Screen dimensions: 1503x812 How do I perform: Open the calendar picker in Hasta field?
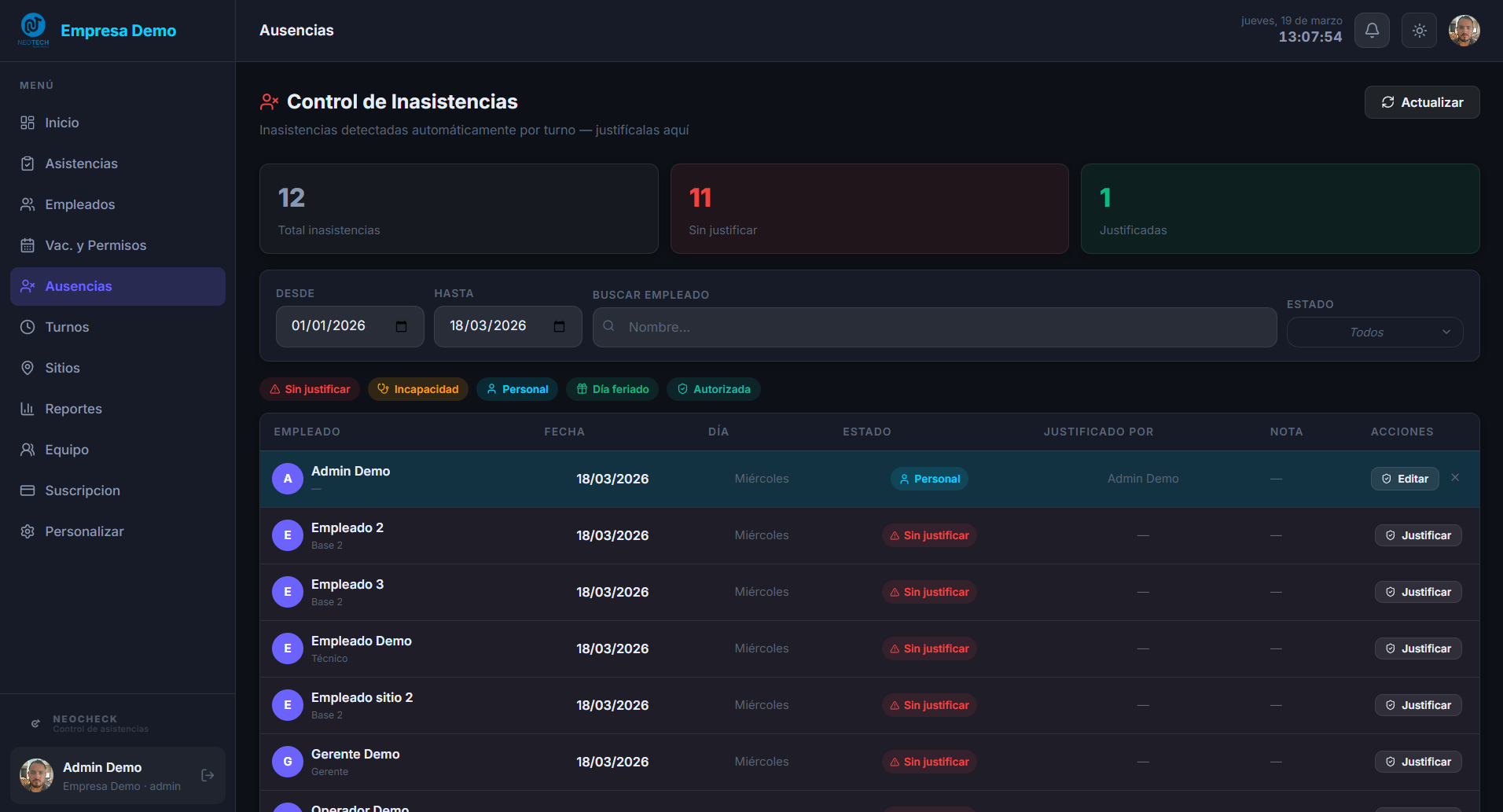(x=559, y=327)
